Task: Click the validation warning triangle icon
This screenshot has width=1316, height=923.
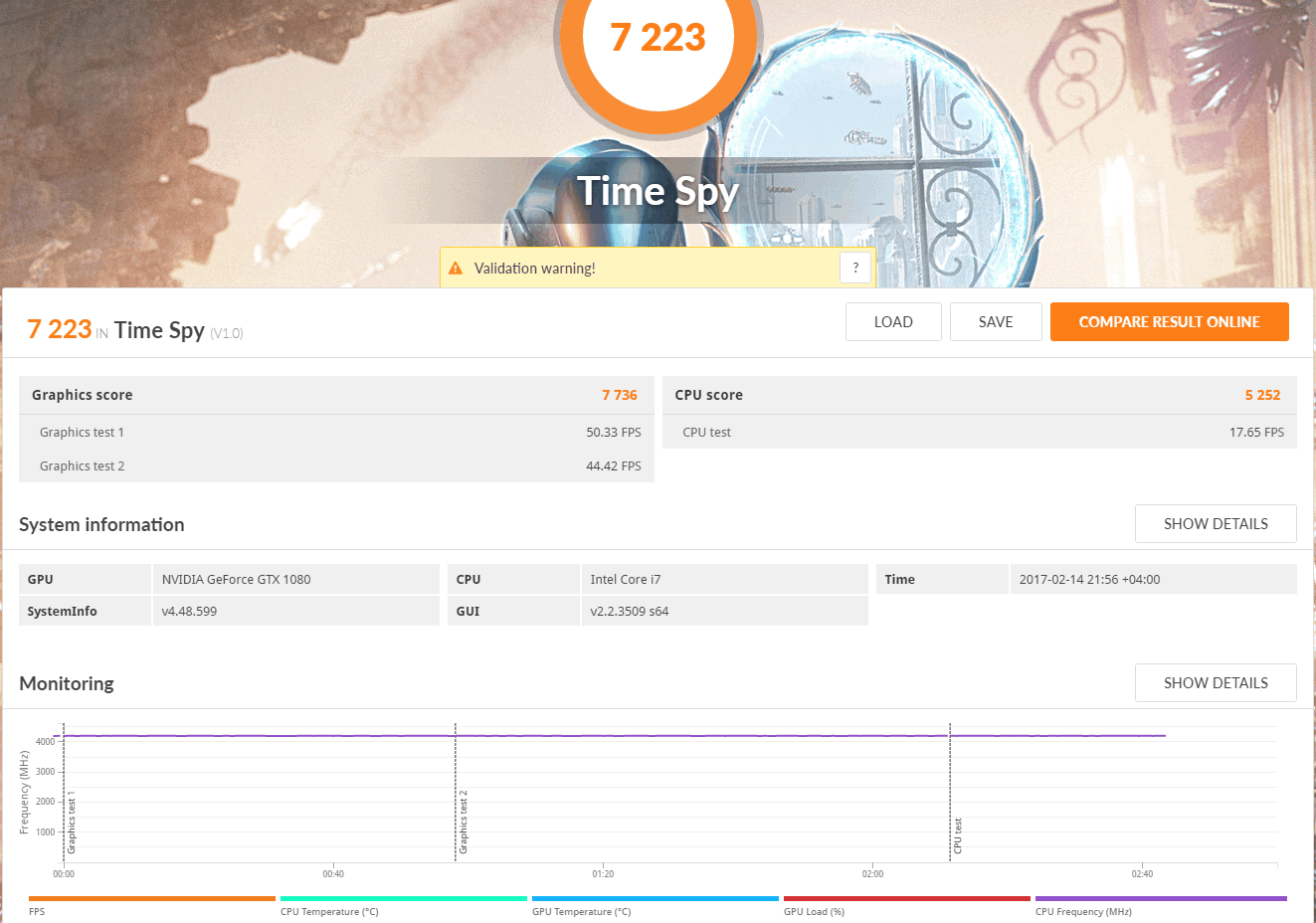Action: (x=456, y=269)
